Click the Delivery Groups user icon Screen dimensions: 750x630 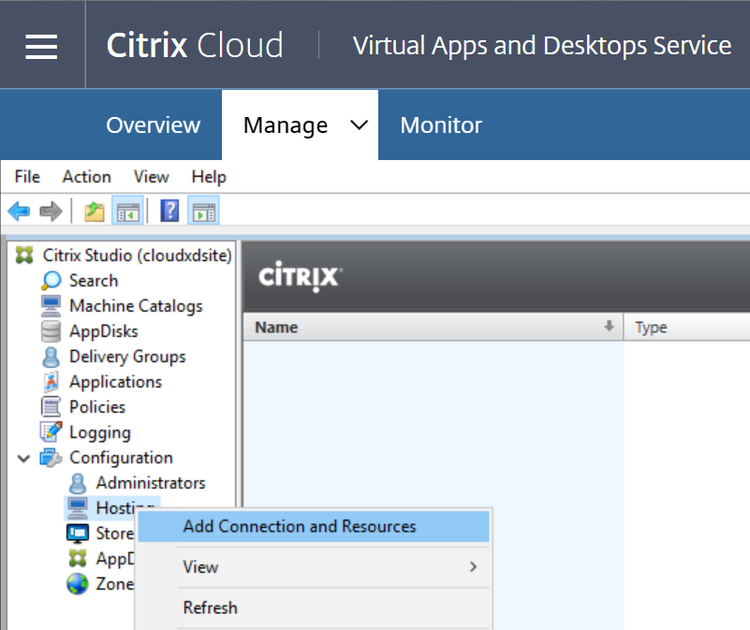coord(51,357)
